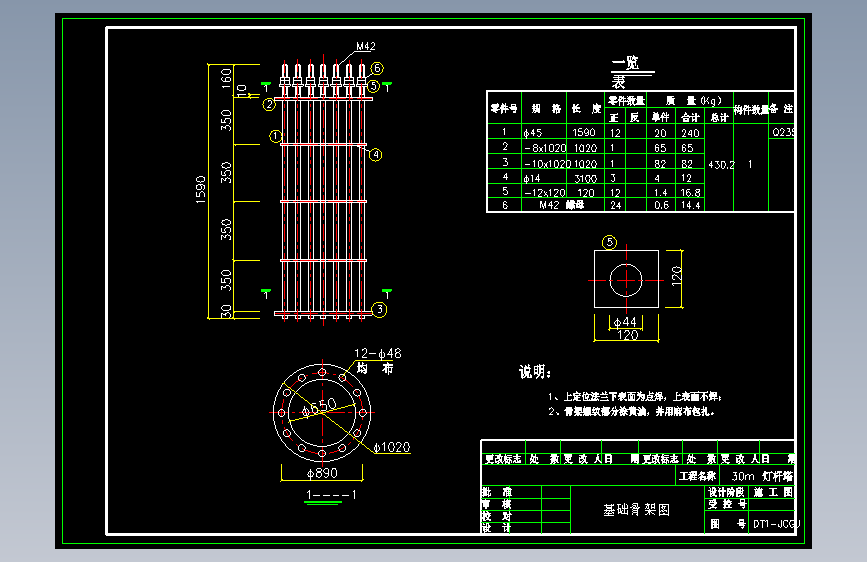Select note 1 about 上定位法兰
Viewport: 867px width, 562px height.
point(635,397)
